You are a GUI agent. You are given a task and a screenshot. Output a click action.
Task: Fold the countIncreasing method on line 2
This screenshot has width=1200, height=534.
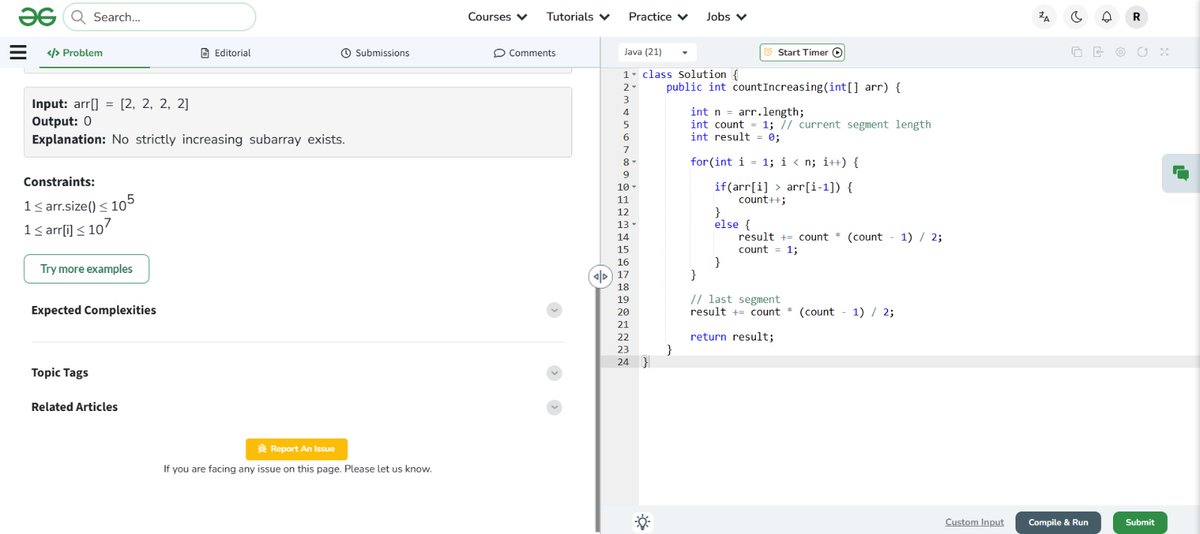point(634,87)
